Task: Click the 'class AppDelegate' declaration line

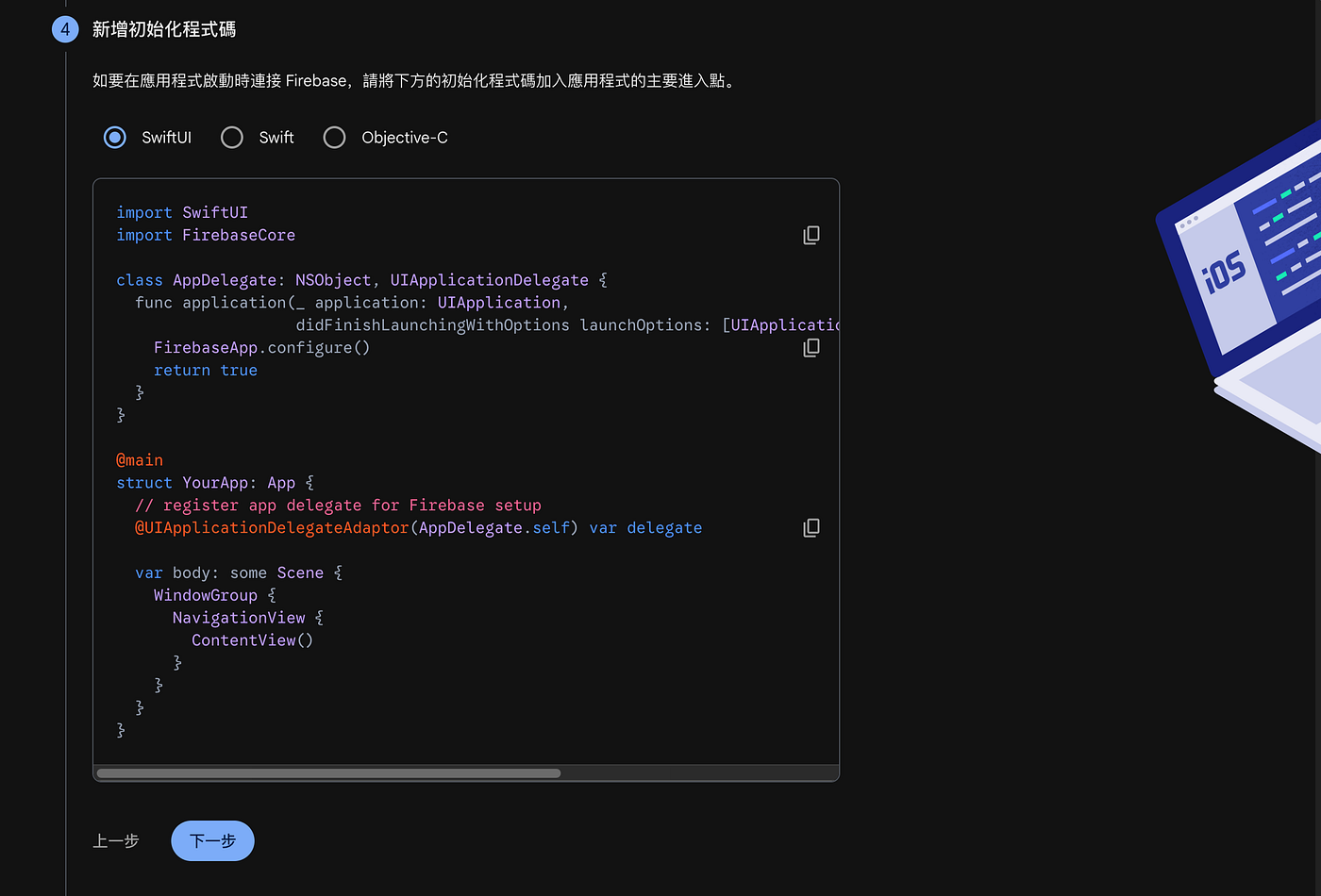Action: (x=361, y=280)
